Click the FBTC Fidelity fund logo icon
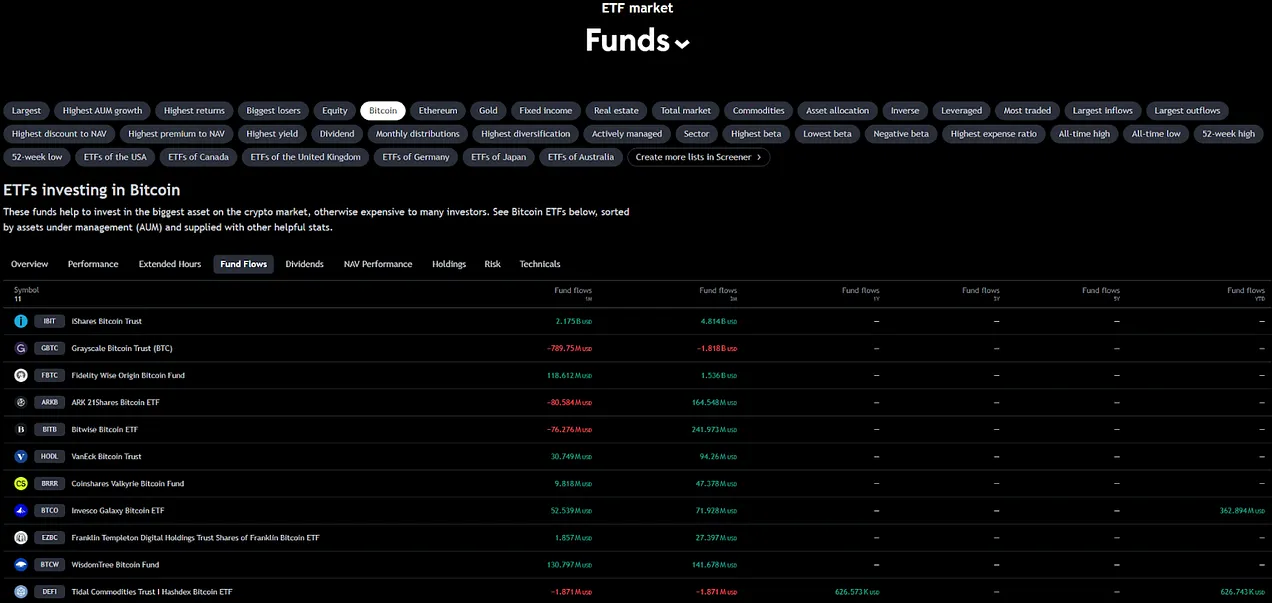The image size is (1272, 603). coord(21,375)
